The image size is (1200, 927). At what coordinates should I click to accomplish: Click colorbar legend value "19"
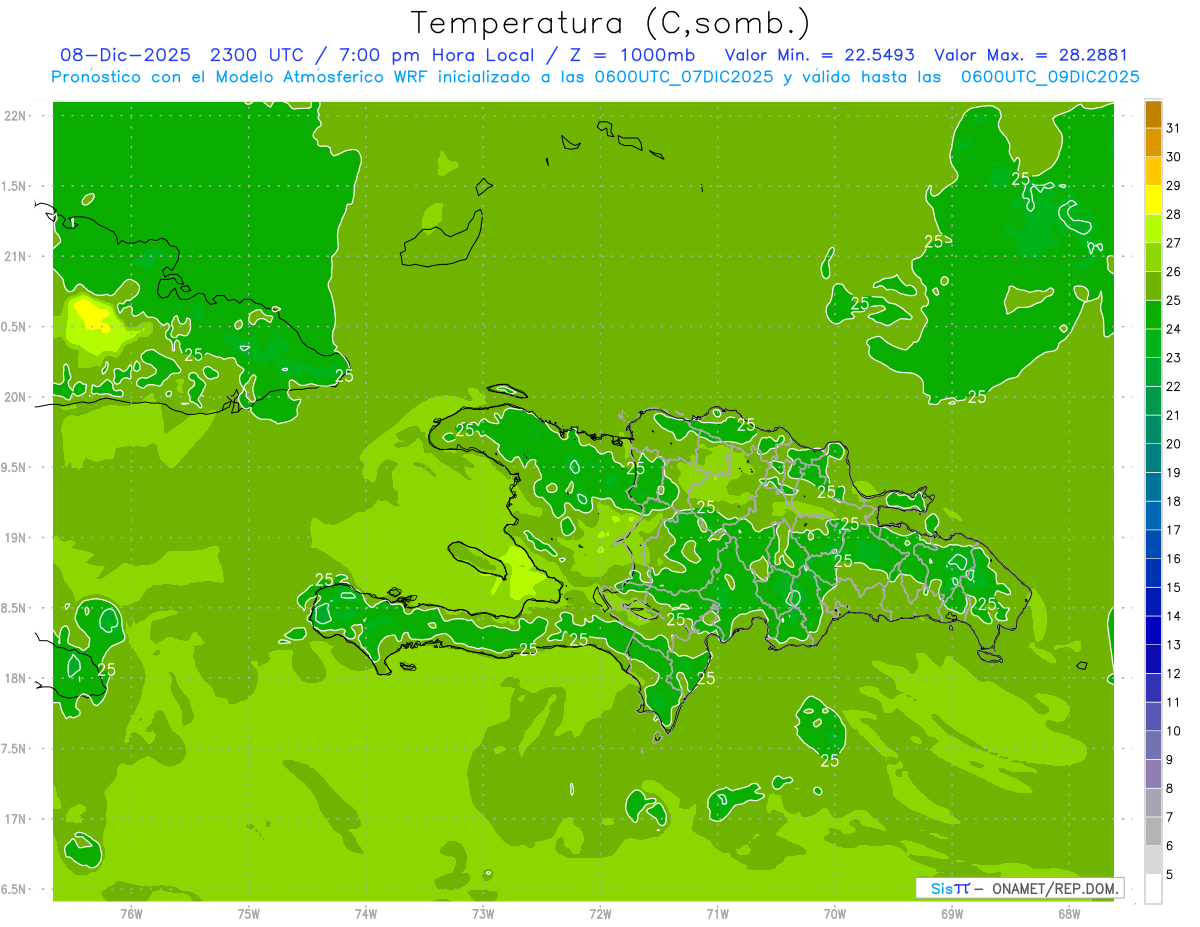(x=1174, y=472)
